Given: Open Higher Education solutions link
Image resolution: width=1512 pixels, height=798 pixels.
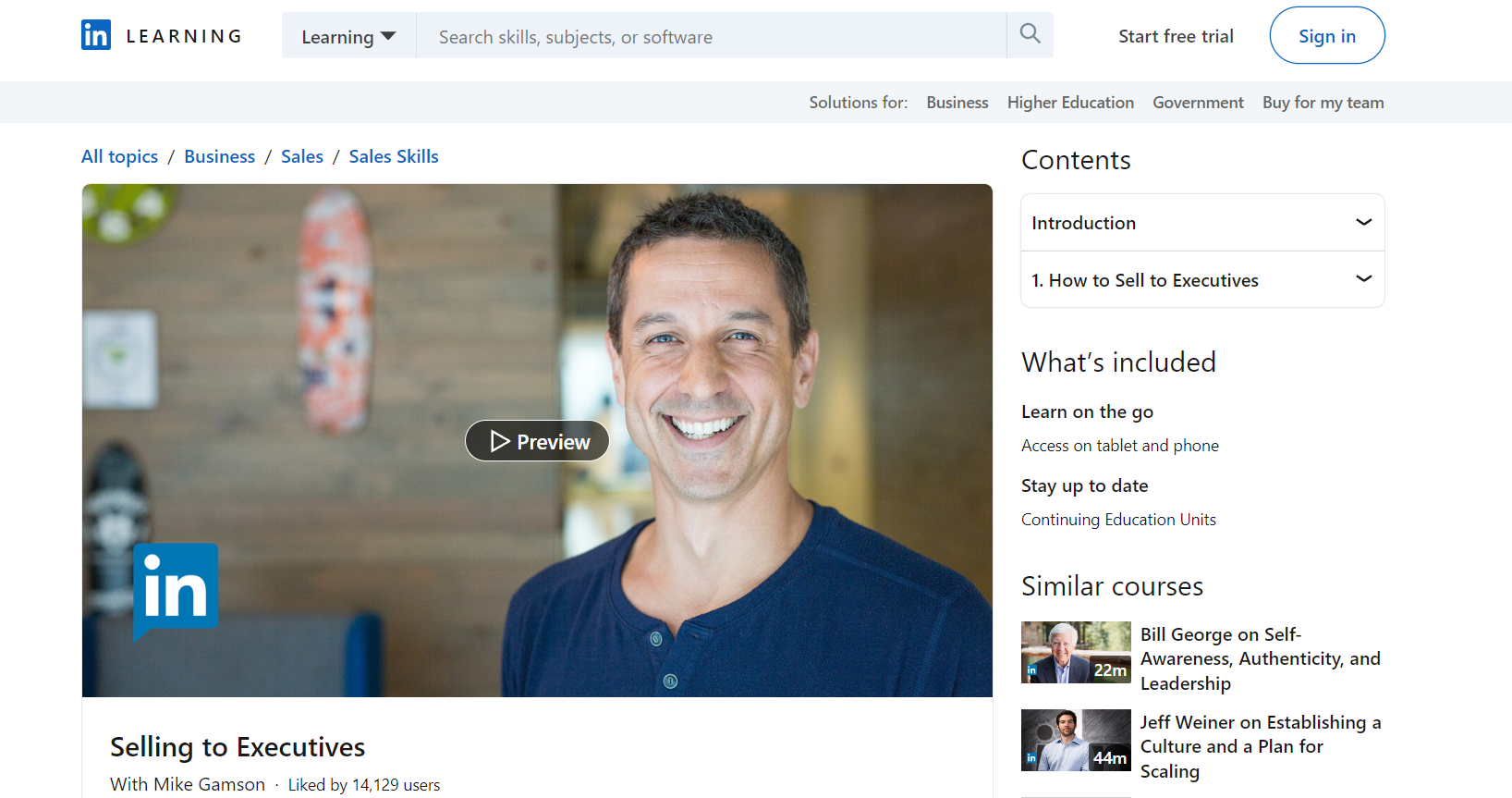Looking at the screenshot, I should click(x=1070, y=103).
